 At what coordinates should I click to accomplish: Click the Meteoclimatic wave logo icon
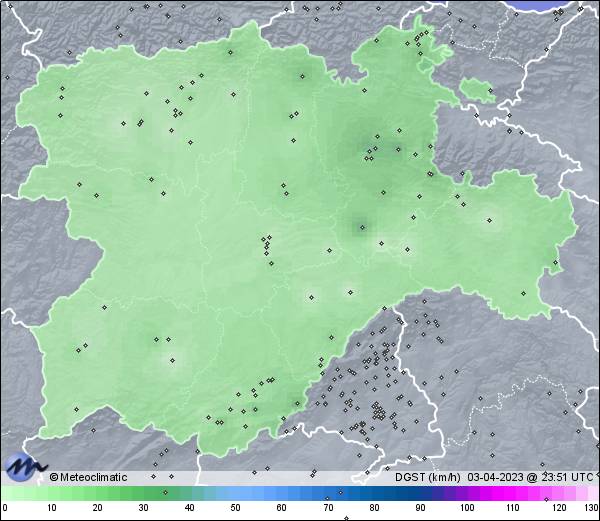[25, 467]
